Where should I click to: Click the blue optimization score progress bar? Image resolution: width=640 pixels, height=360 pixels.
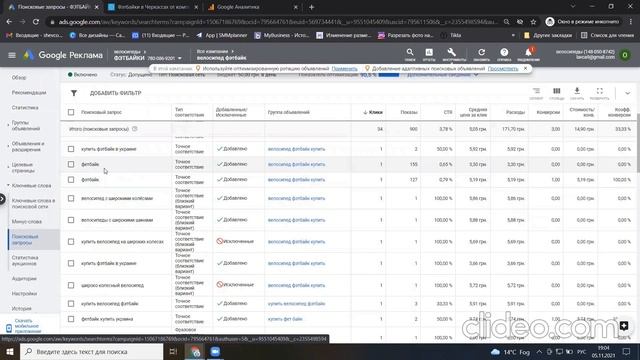tap(389, 75)
